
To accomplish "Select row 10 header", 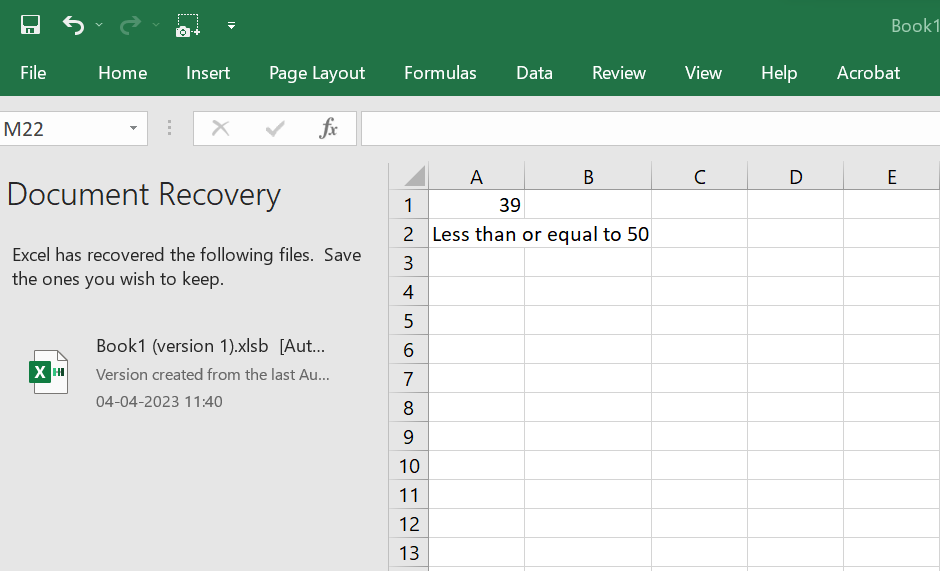I will point(409,466).
